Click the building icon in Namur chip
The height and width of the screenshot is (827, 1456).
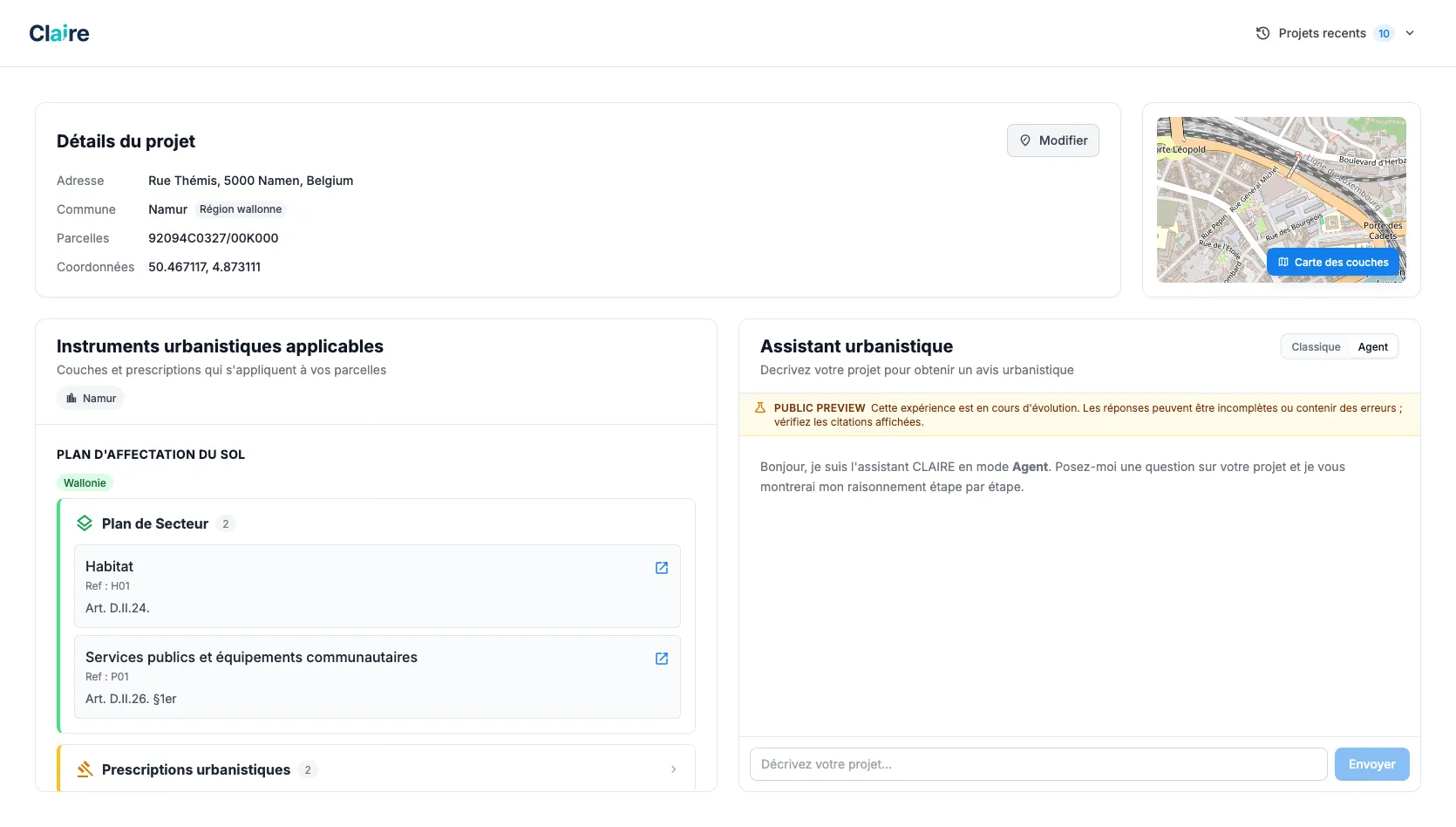[71, 398]
